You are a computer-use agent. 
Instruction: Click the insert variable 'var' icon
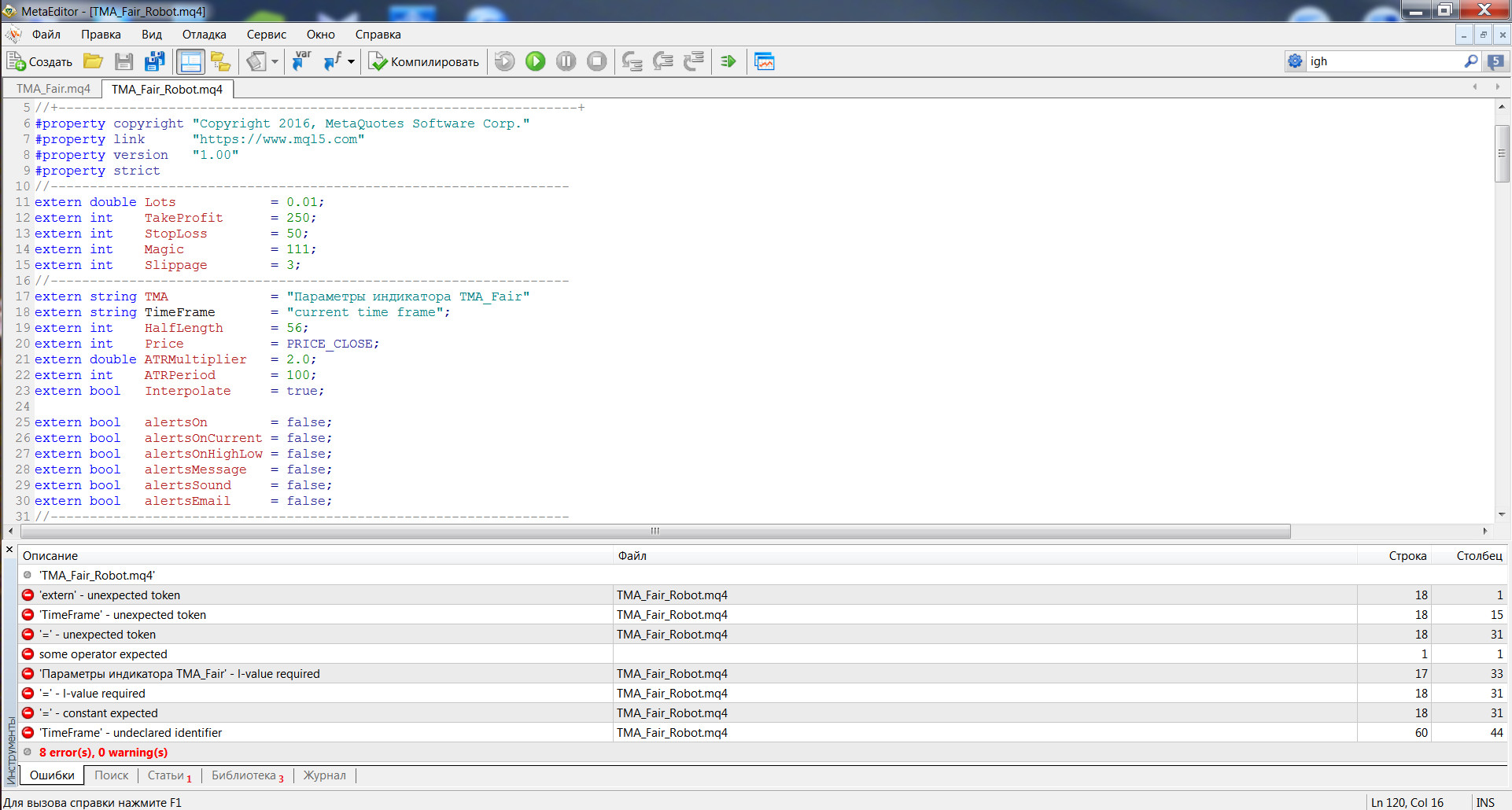tap(301, 61)
